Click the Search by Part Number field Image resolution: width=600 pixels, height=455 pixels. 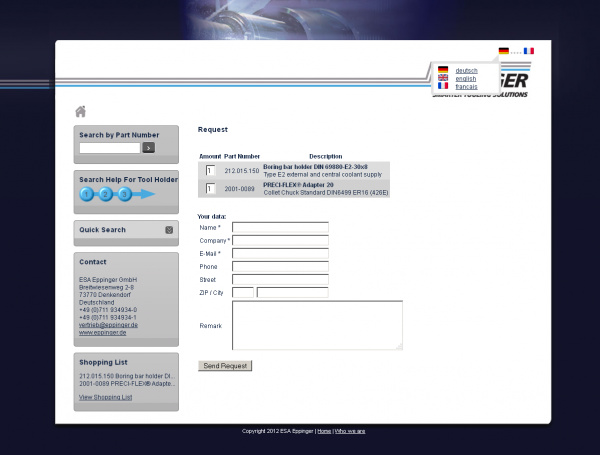110,148
